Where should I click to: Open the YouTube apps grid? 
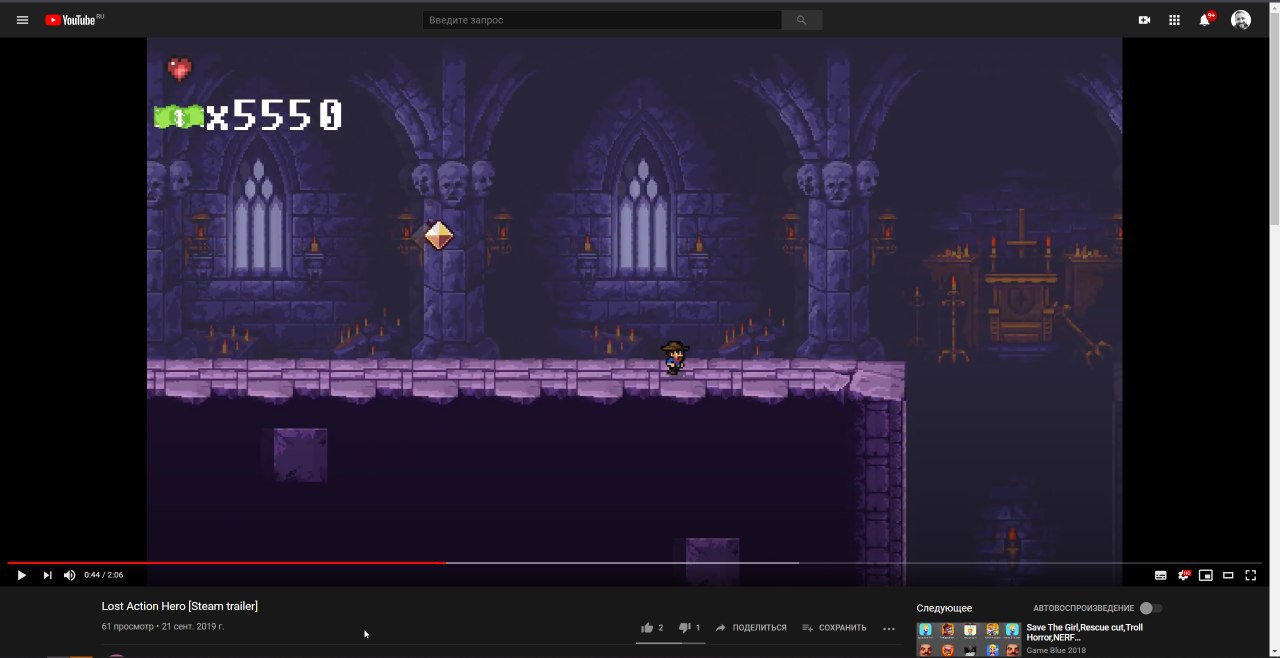[x=1175, y=20]
